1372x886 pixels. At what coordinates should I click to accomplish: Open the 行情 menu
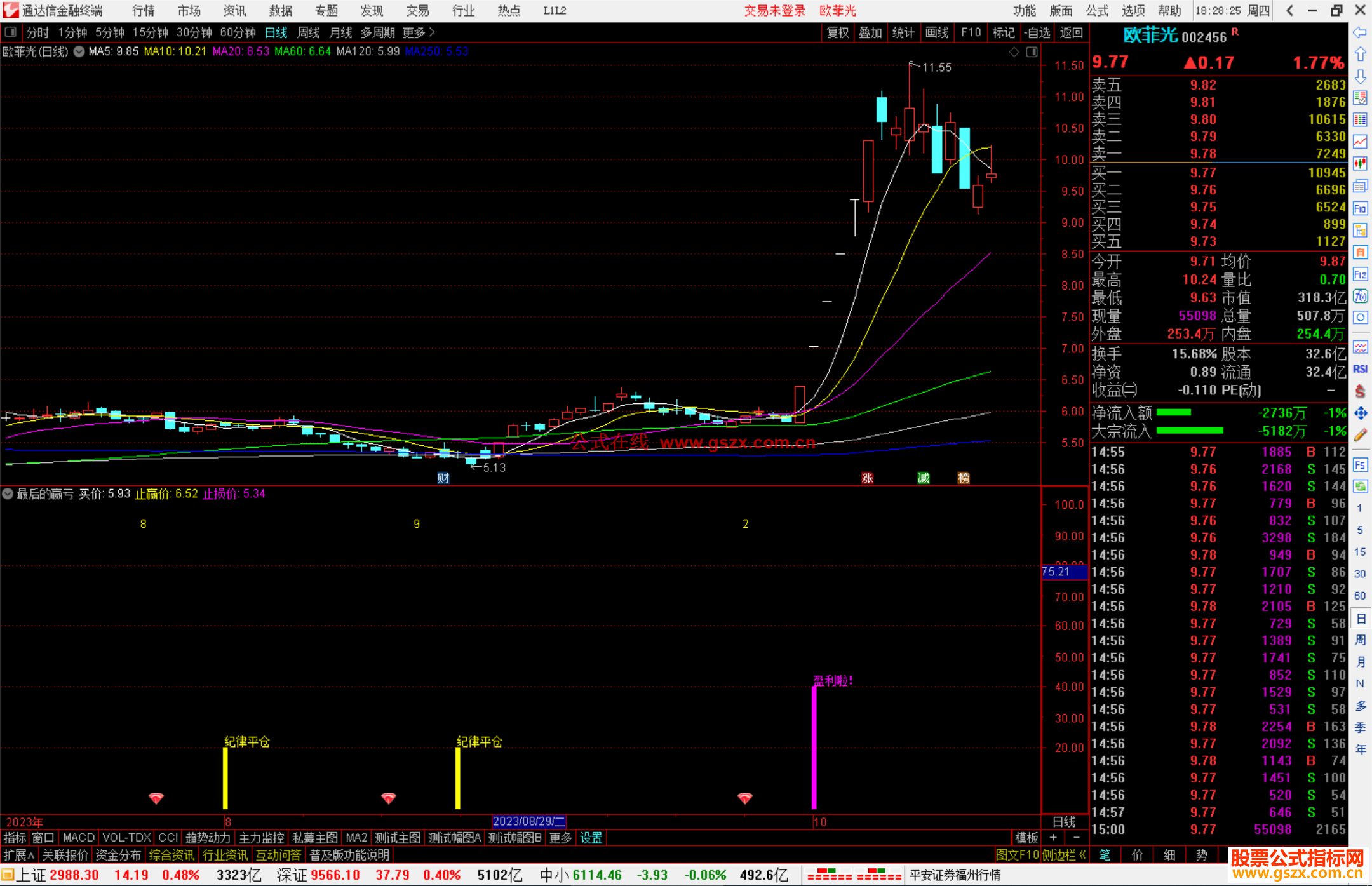click(x=144, y=11)
